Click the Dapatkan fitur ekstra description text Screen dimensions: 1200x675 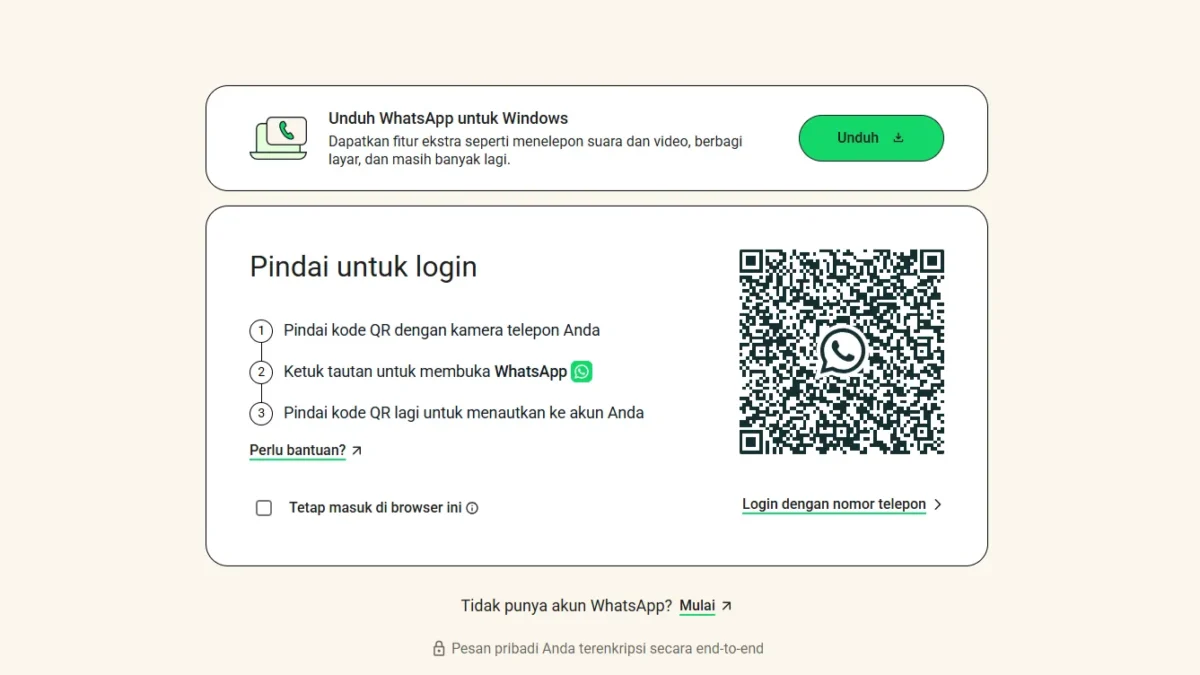pyautogui.click(x=535, y=151)
